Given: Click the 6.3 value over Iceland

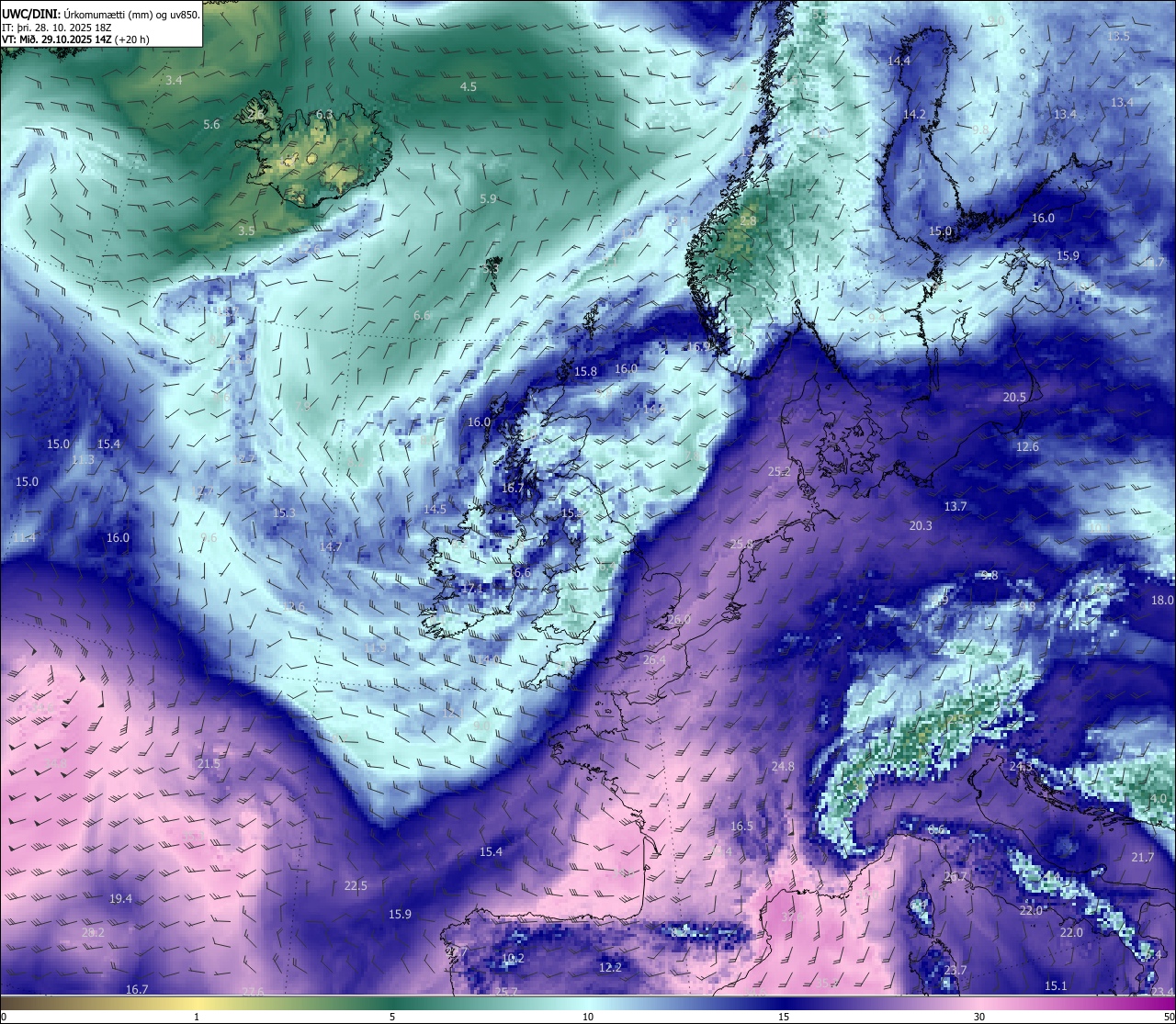Looking at the screenshot, I should 324,115.
